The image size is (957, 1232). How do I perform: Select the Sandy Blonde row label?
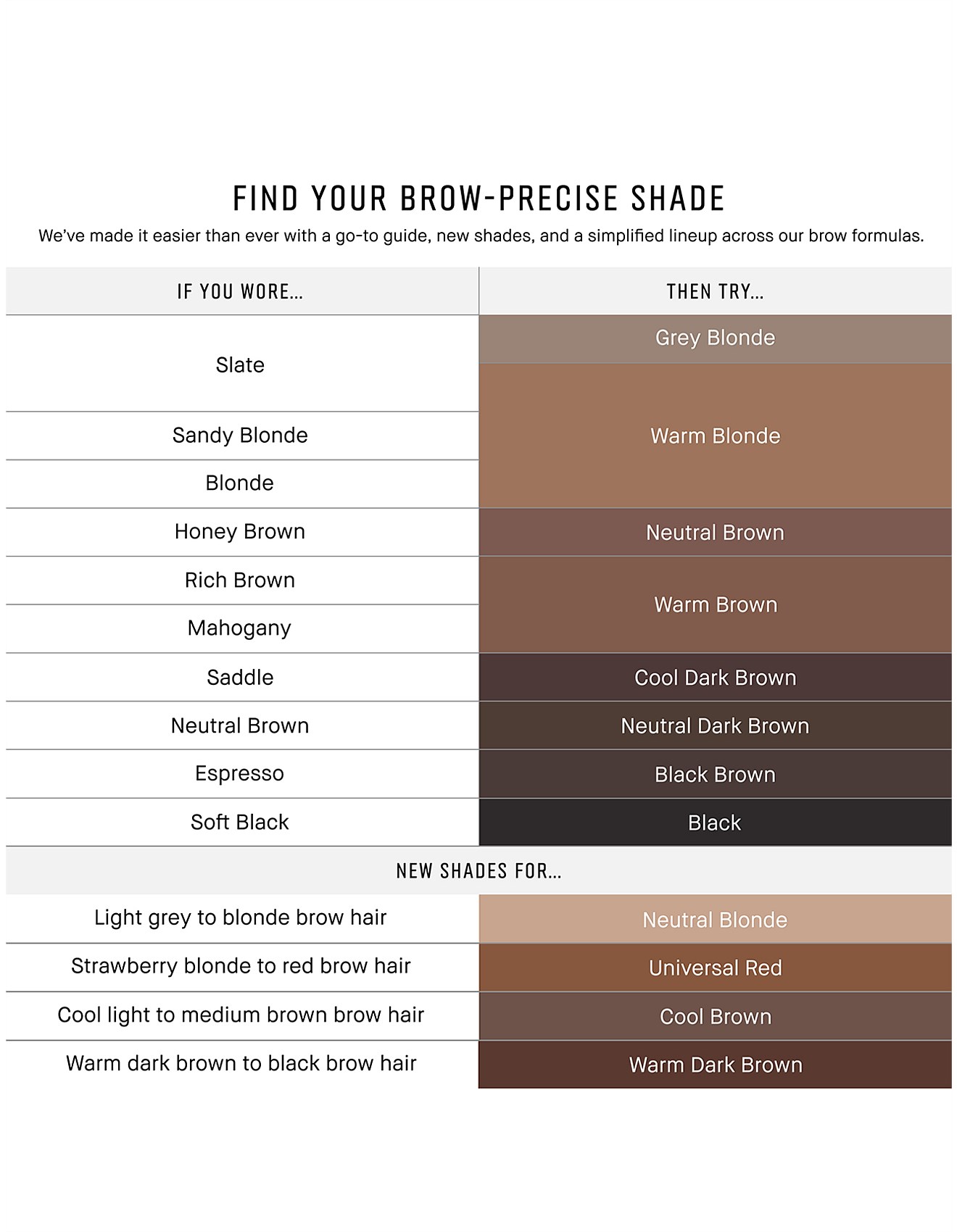(x=240, y=435)
